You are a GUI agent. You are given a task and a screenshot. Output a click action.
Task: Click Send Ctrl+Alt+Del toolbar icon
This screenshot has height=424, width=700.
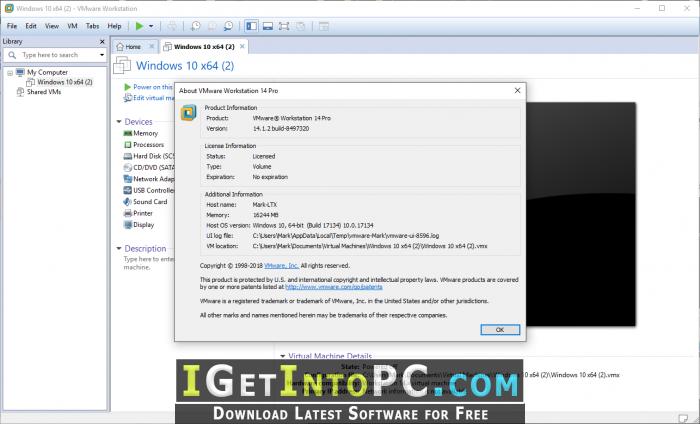click(172, 26)
